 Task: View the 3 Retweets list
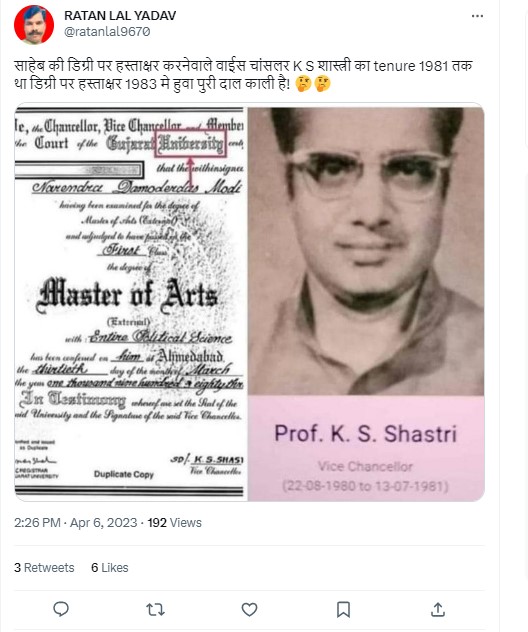point(44,568)
